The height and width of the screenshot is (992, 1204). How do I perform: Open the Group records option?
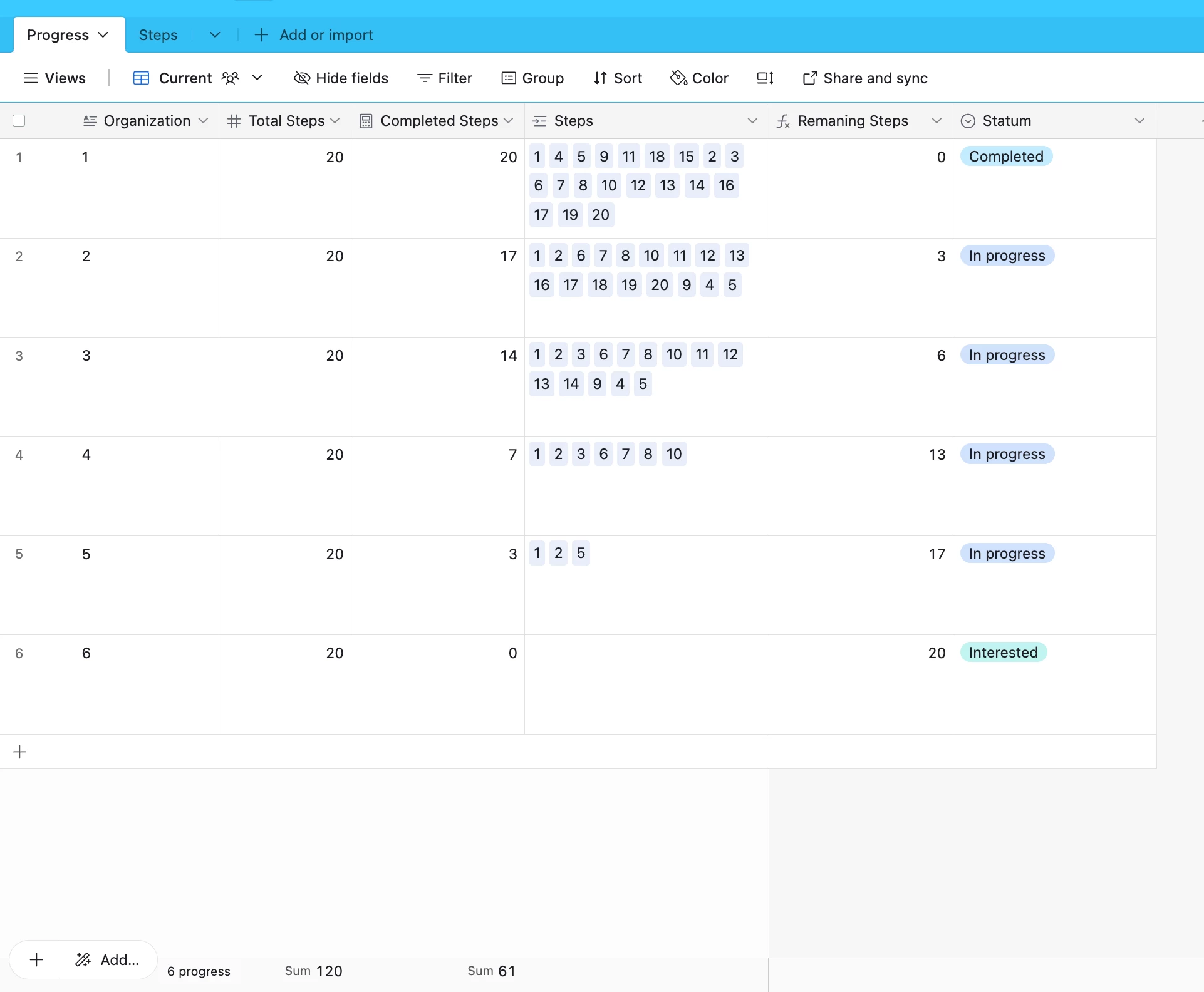tap(532, 78)
